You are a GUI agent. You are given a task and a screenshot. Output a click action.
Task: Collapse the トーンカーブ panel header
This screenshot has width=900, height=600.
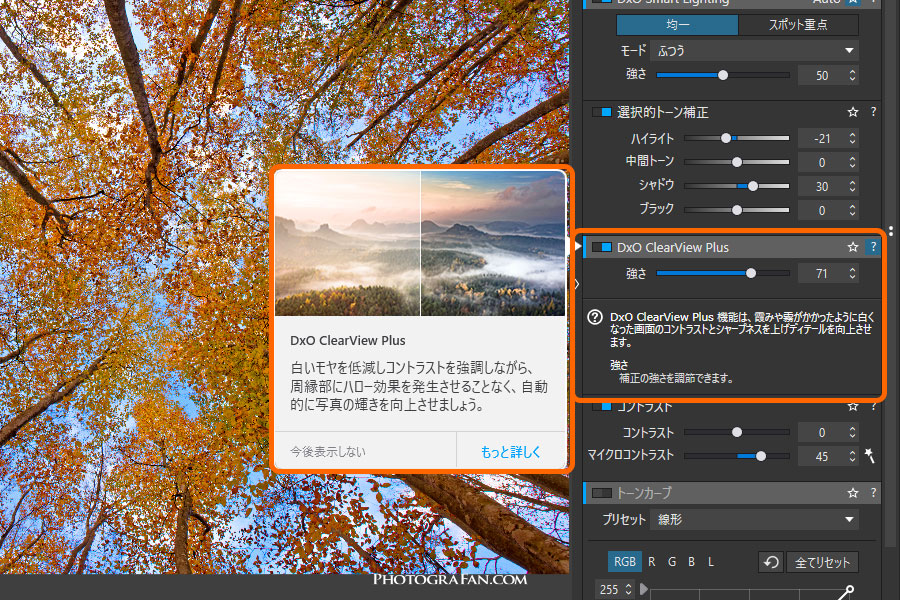732,493
